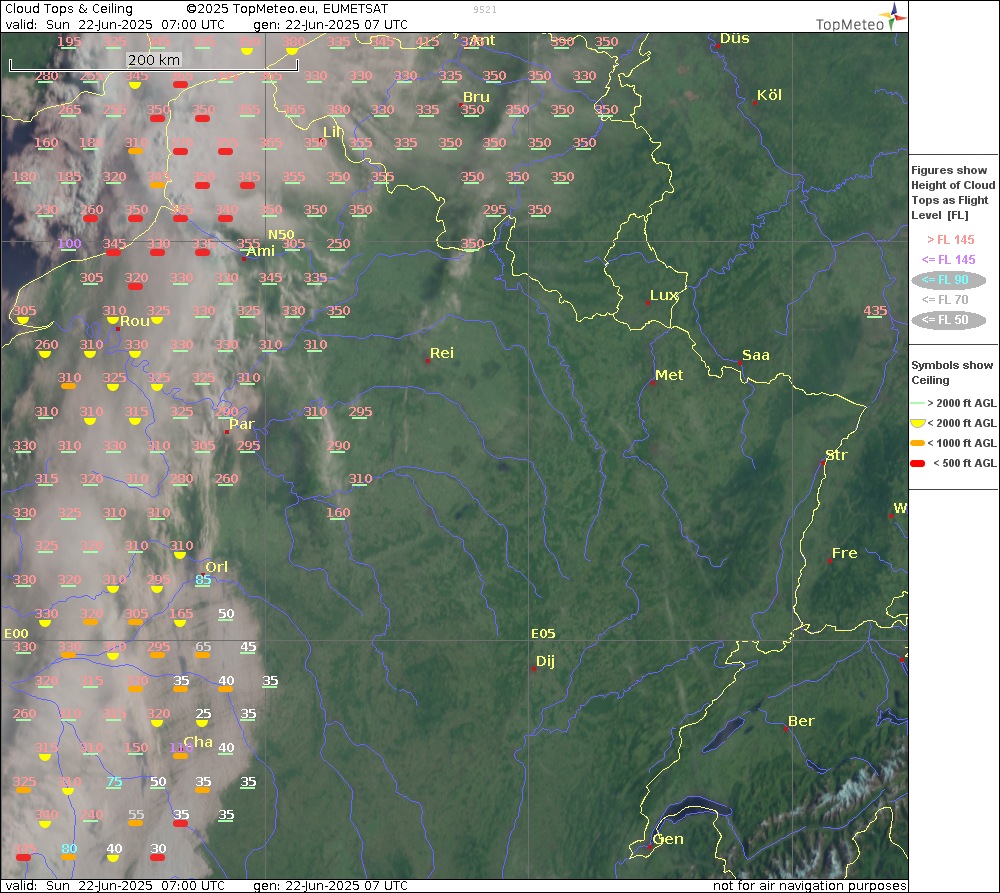Click the green line ceiling symbol above 2000 ft AGL

click(918, 403)
